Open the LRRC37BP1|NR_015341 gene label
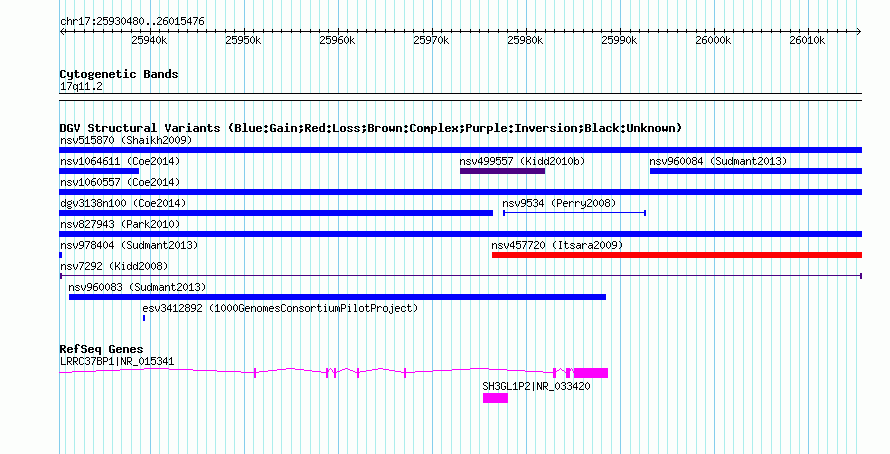The width and height of the screenshot is (890, 454). [117, 361]
